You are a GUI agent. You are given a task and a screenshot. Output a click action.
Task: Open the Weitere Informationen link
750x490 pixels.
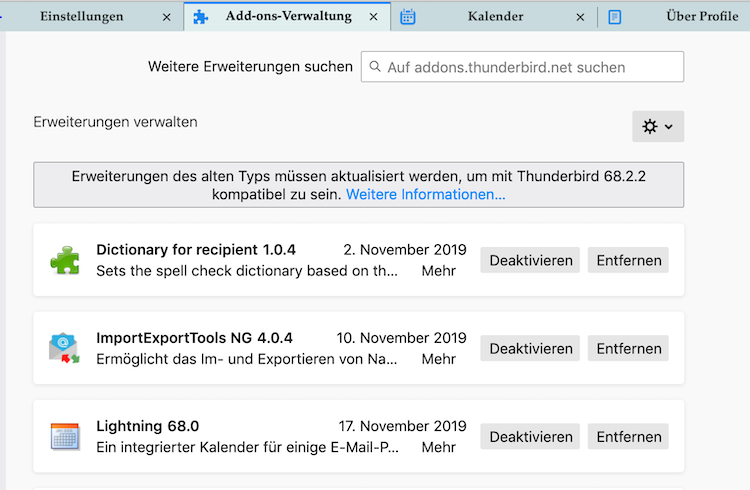[425, 194]
